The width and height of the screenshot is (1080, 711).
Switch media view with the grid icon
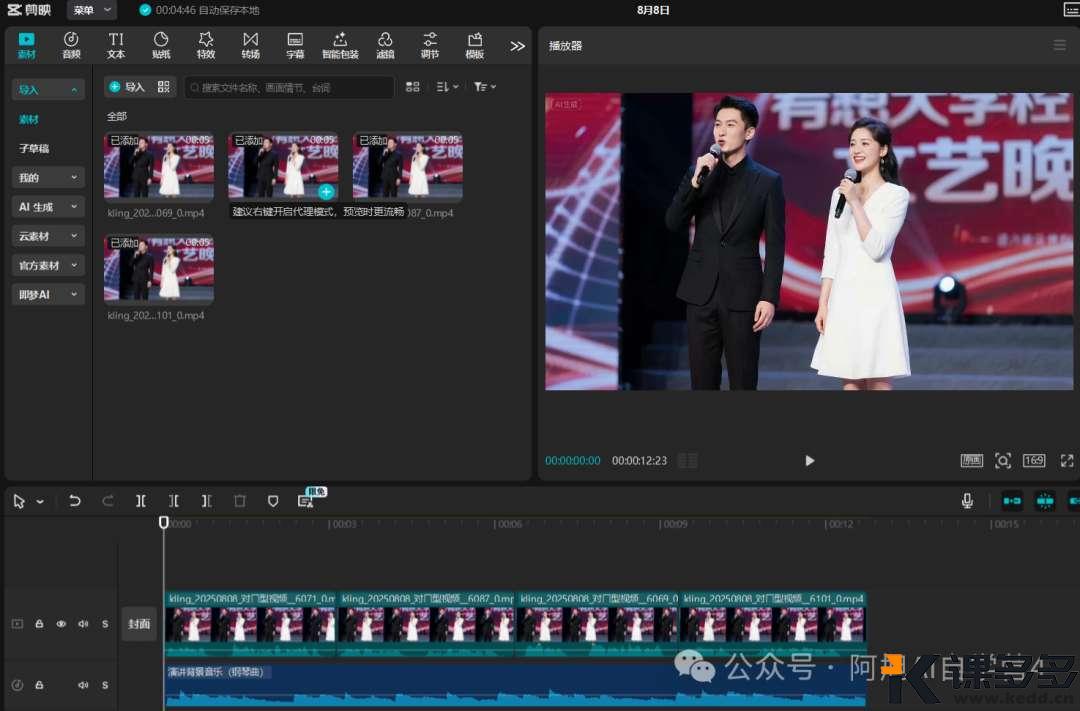(x=413, y=87)
